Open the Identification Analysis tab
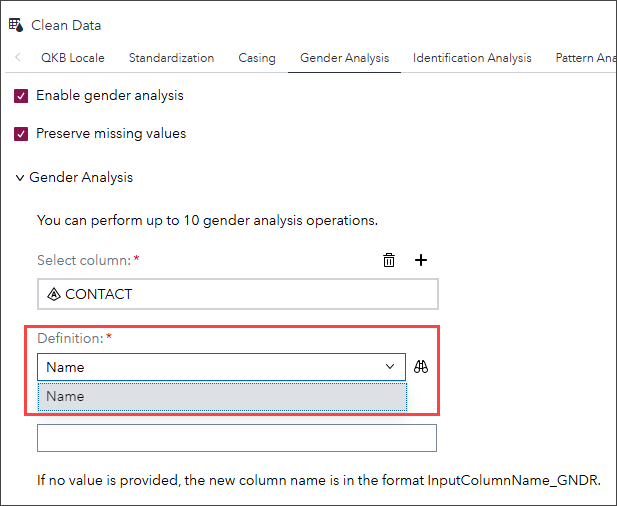The height and width of the screenshot is (506, 617). pos(472,58)
